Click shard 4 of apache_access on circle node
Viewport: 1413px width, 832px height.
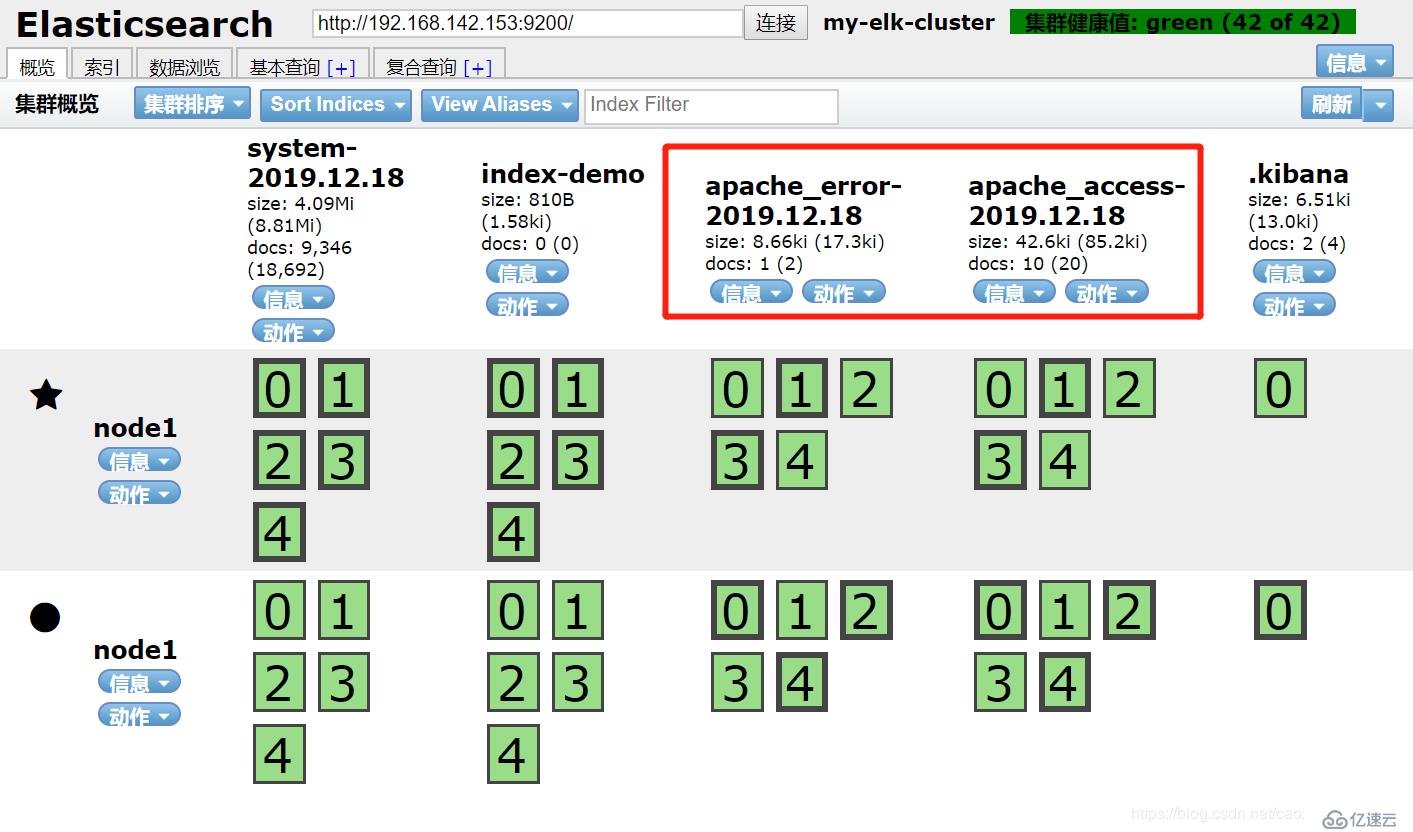pyautogui.click(x=1064, y=682)
